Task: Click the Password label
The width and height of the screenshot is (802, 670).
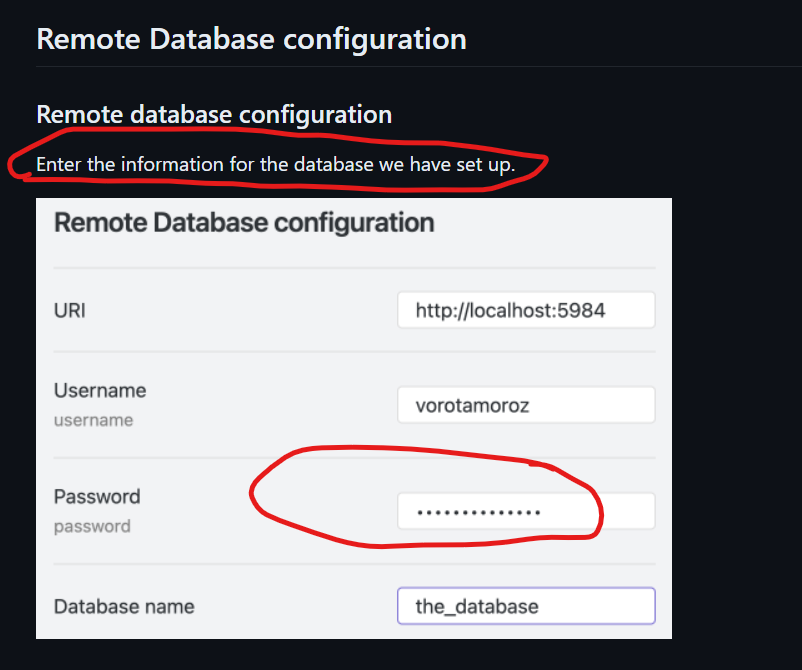Action: click(x=97, y=496)
